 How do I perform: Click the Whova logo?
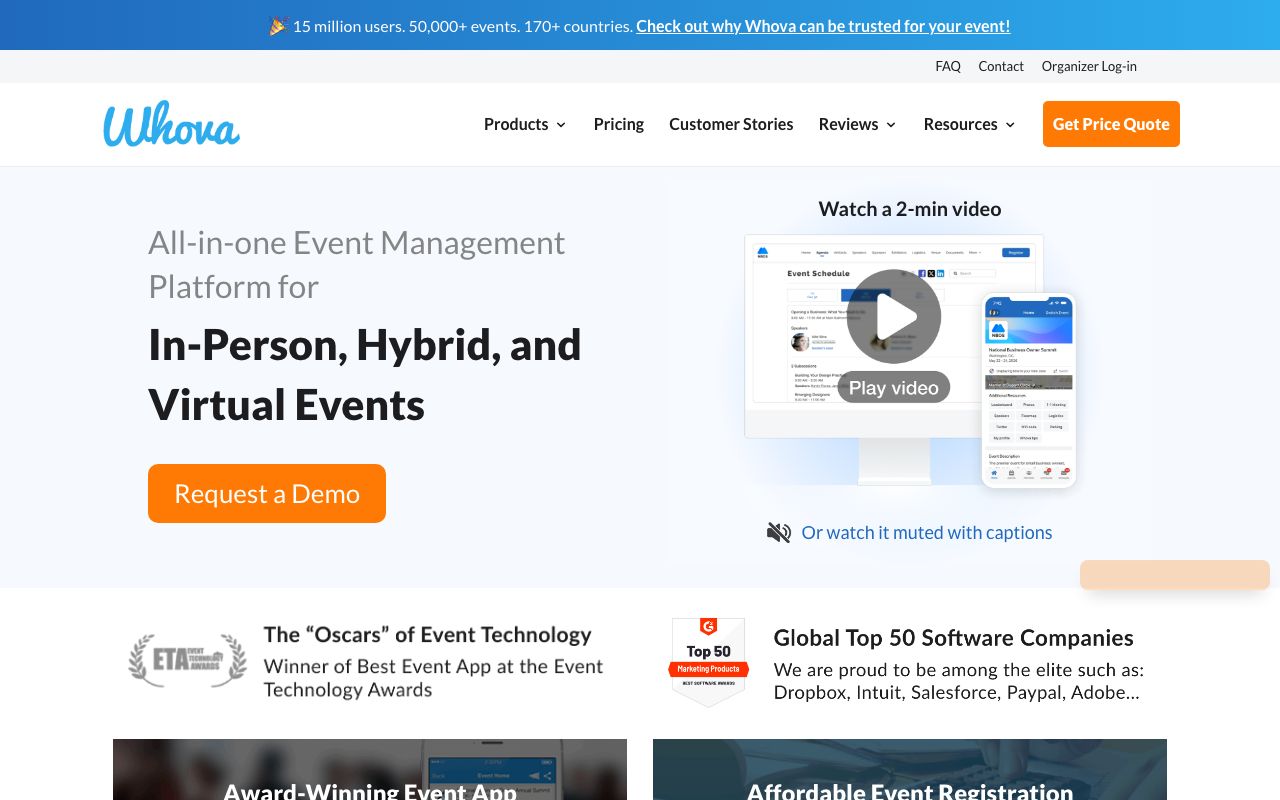coord(171,122)
